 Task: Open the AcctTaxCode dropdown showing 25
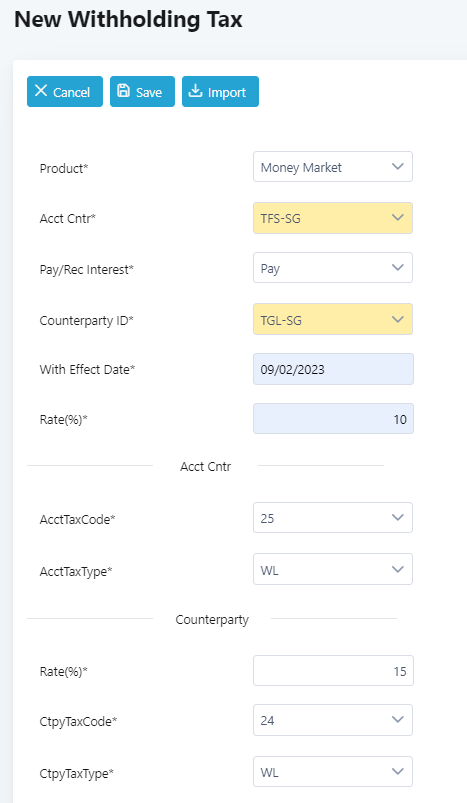[x=333, y=518]
